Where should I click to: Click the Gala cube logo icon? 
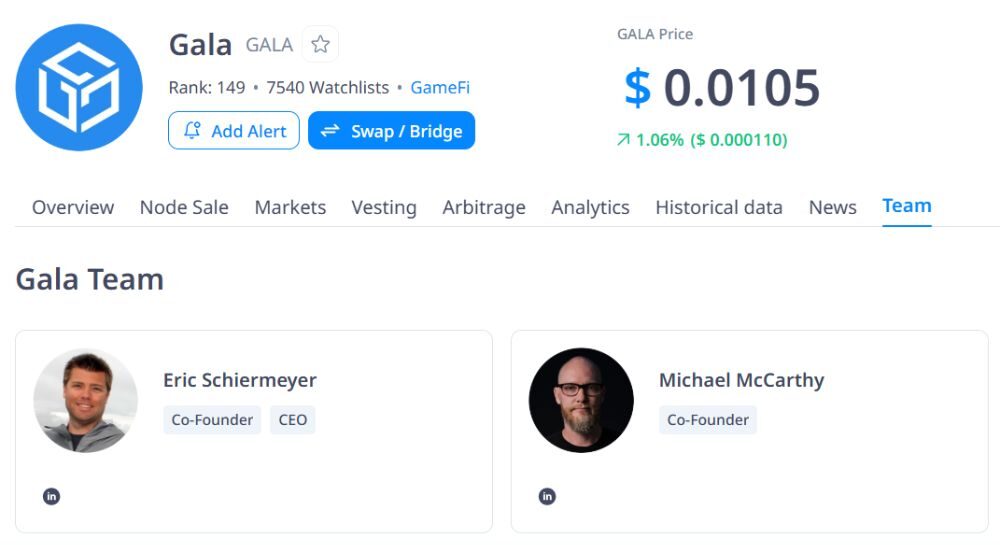point(79,87)
